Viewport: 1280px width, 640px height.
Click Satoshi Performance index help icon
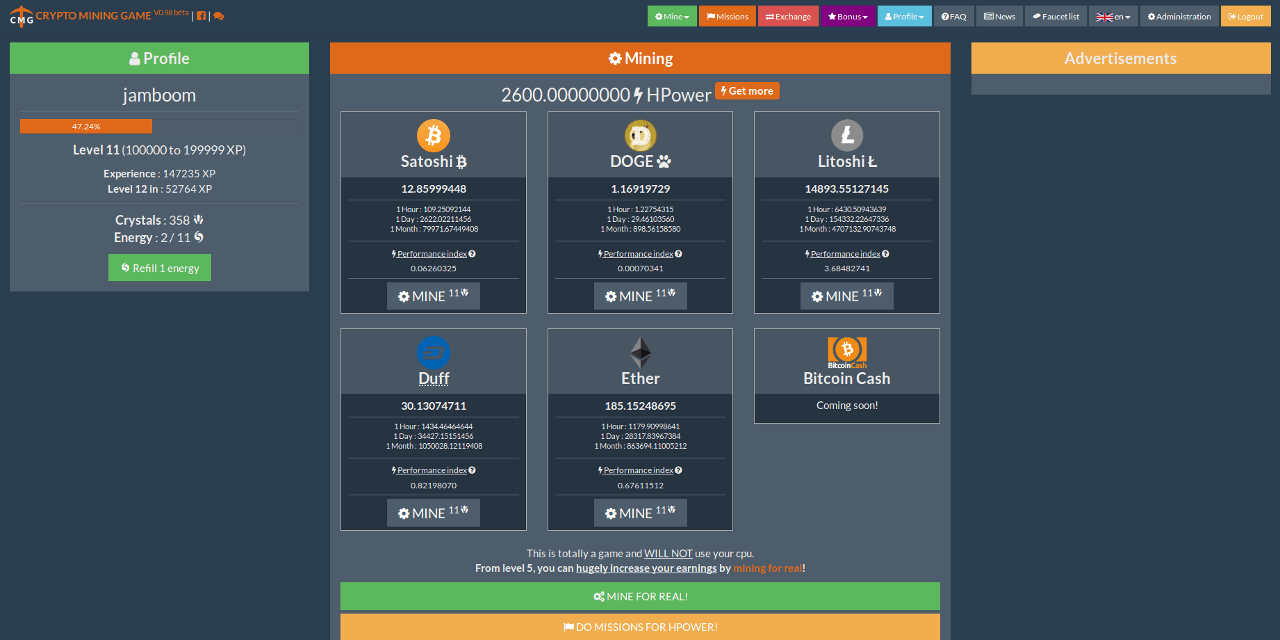(472, 254)
